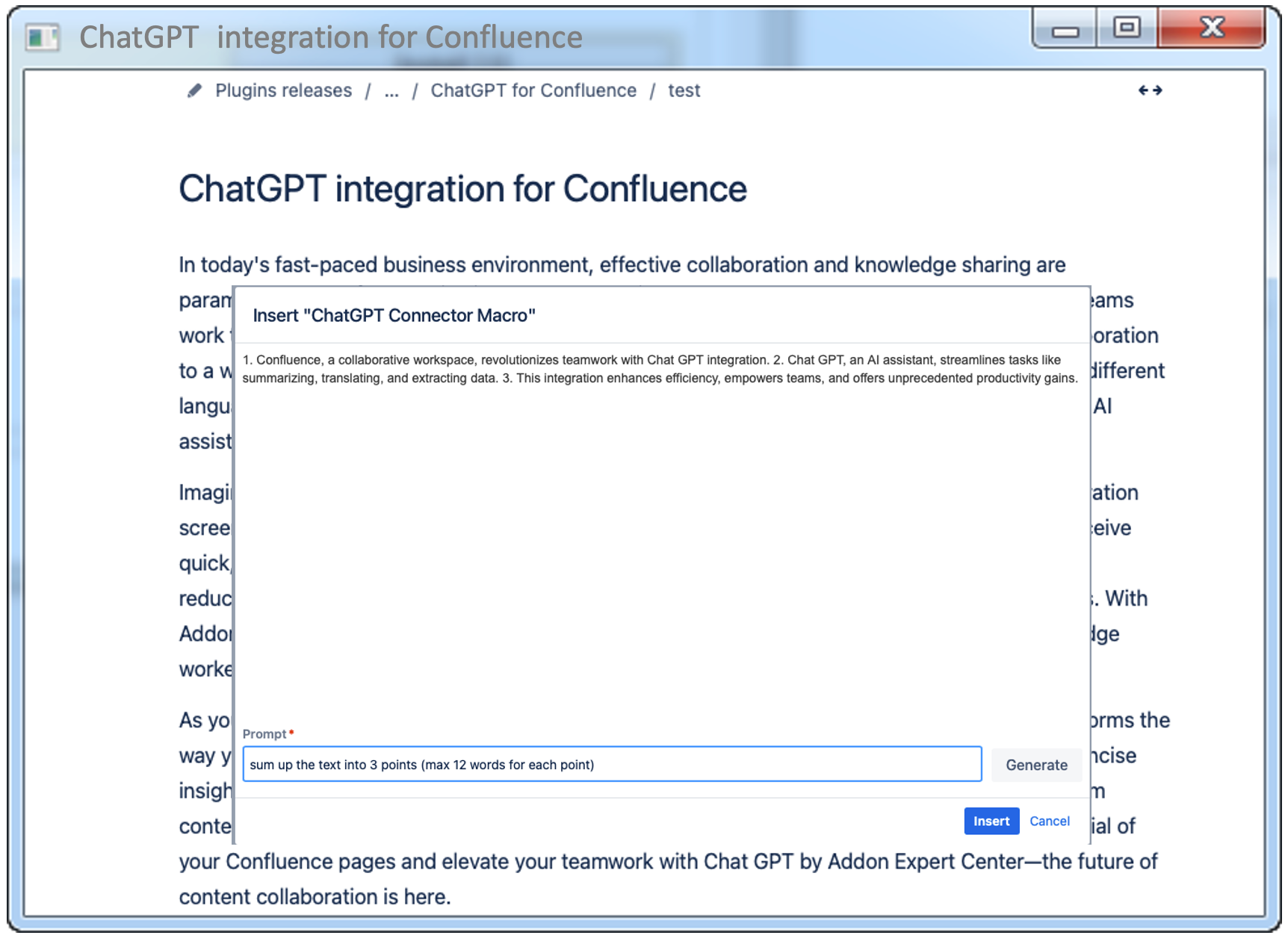The width and height of the screenshot is (1288, 941).
Task: Click the dialog title Insert ChatGPT Connector Macro
Action: (394, 315)
